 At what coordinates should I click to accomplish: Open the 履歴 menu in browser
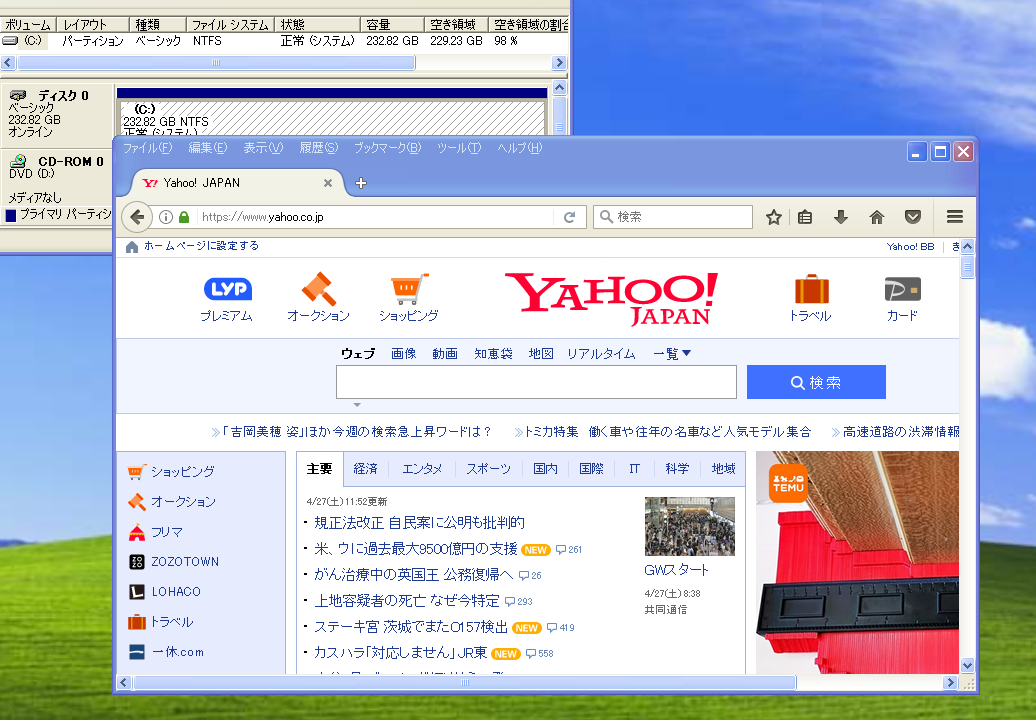pos(318,148)
